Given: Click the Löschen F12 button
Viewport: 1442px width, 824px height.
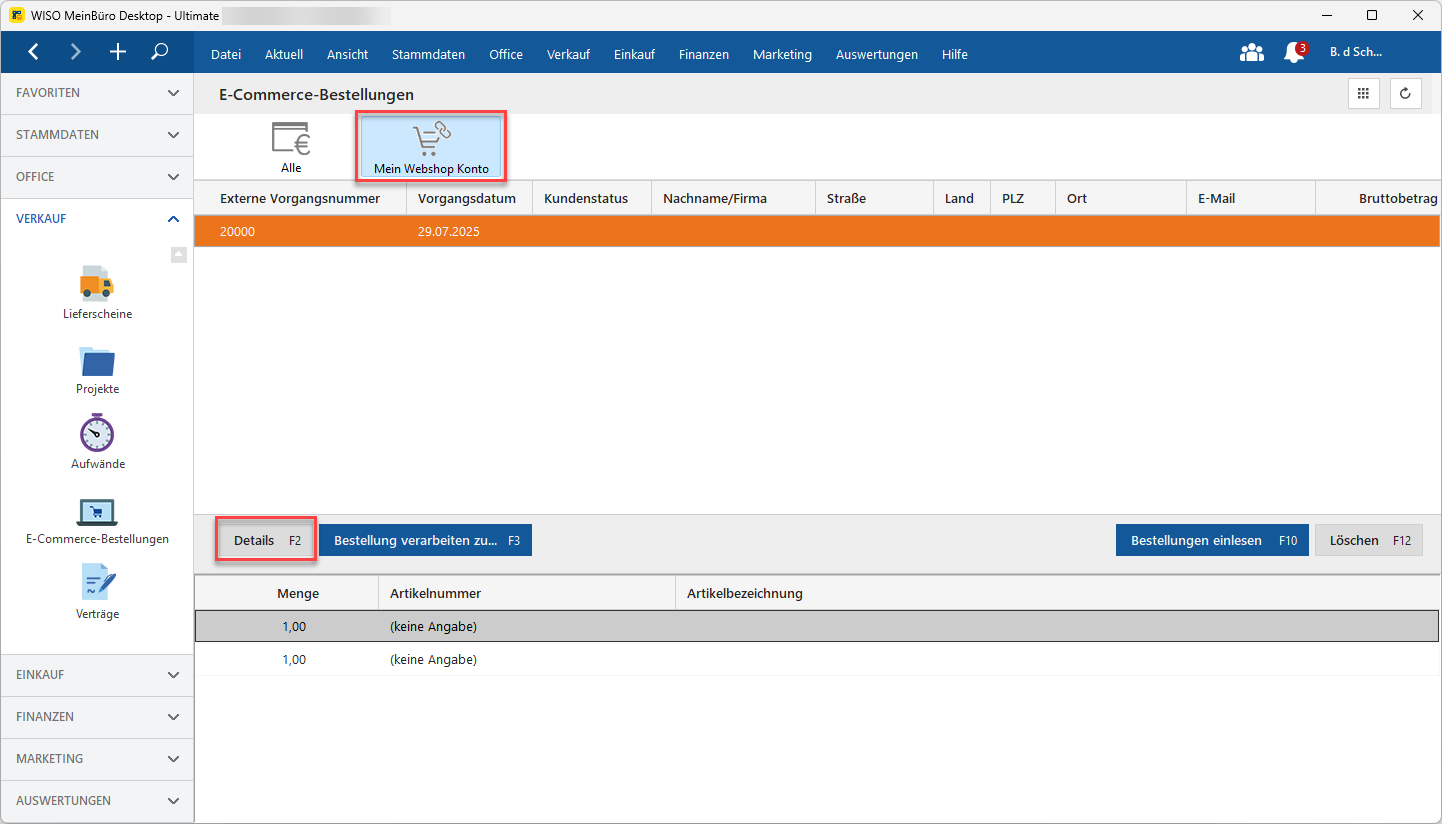Looking at the screenshot, I should 1369,540.
